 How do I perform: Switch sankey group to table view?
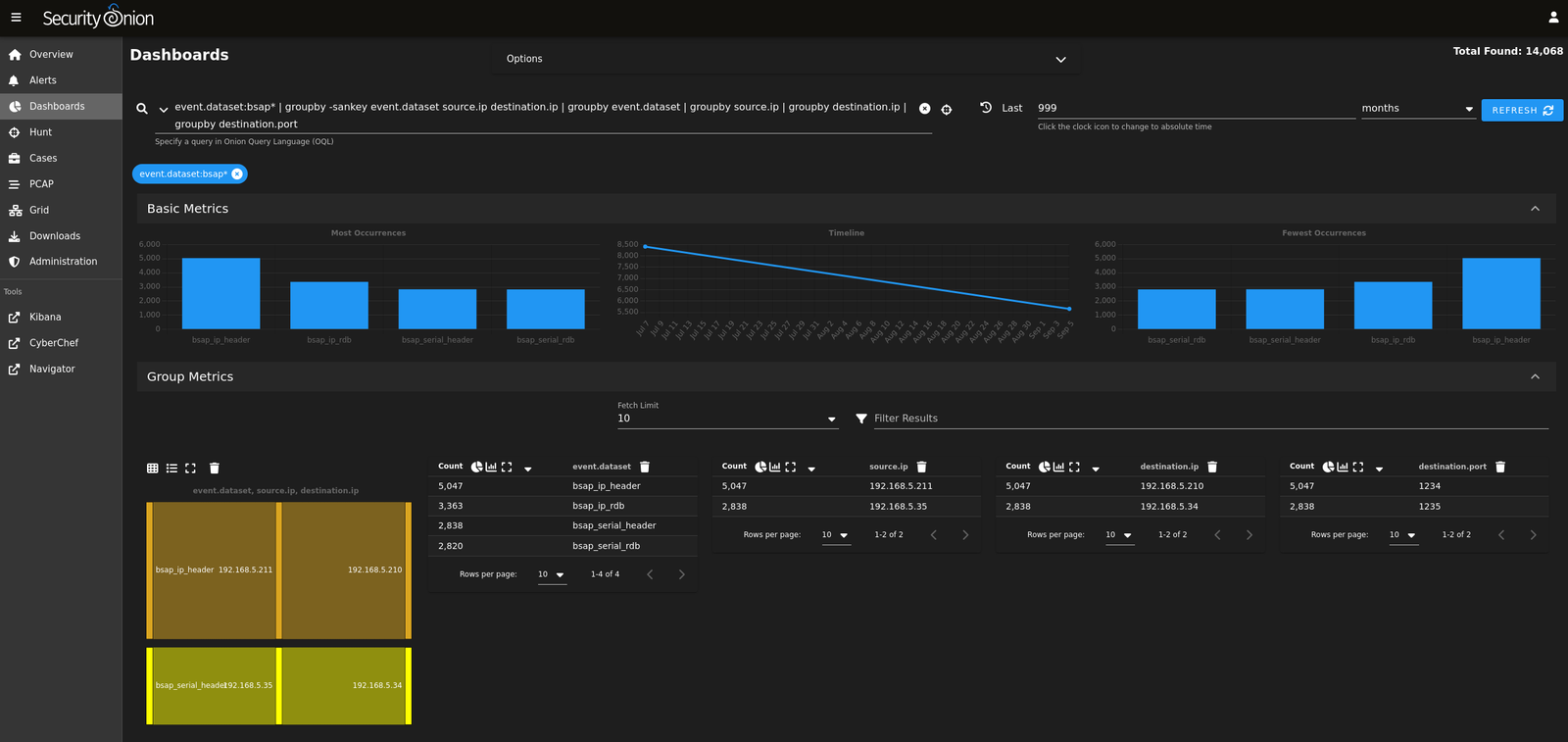click(x=152, y=469)
